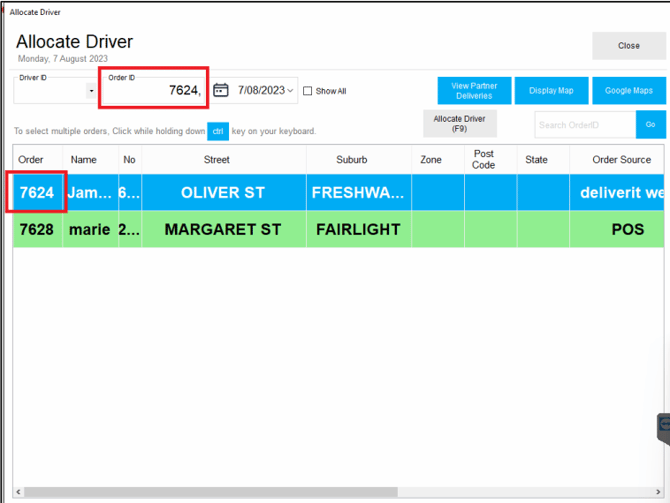Click the Order Source column header
670x503 pixels.
[621, 160]
